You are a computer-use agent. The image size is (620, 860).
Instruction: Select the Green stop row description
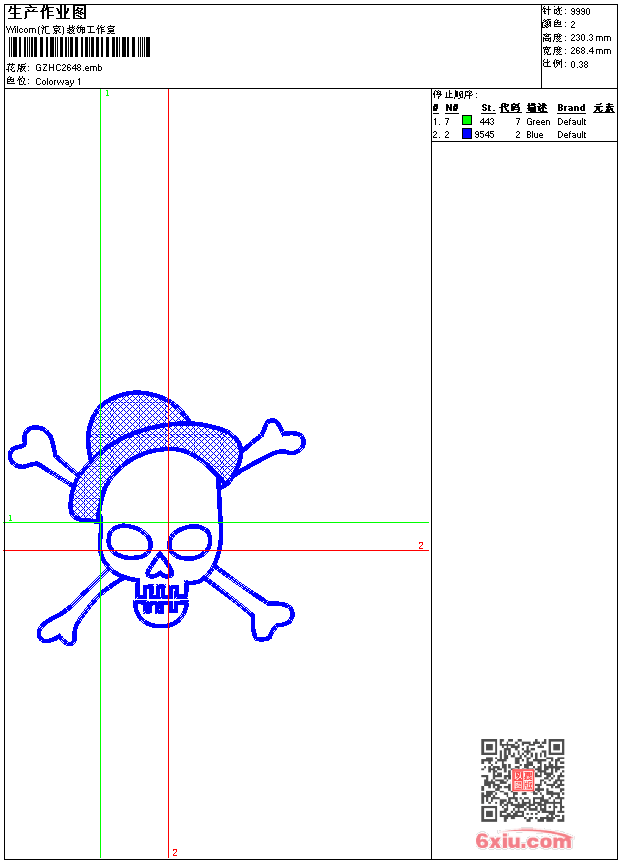538,122
